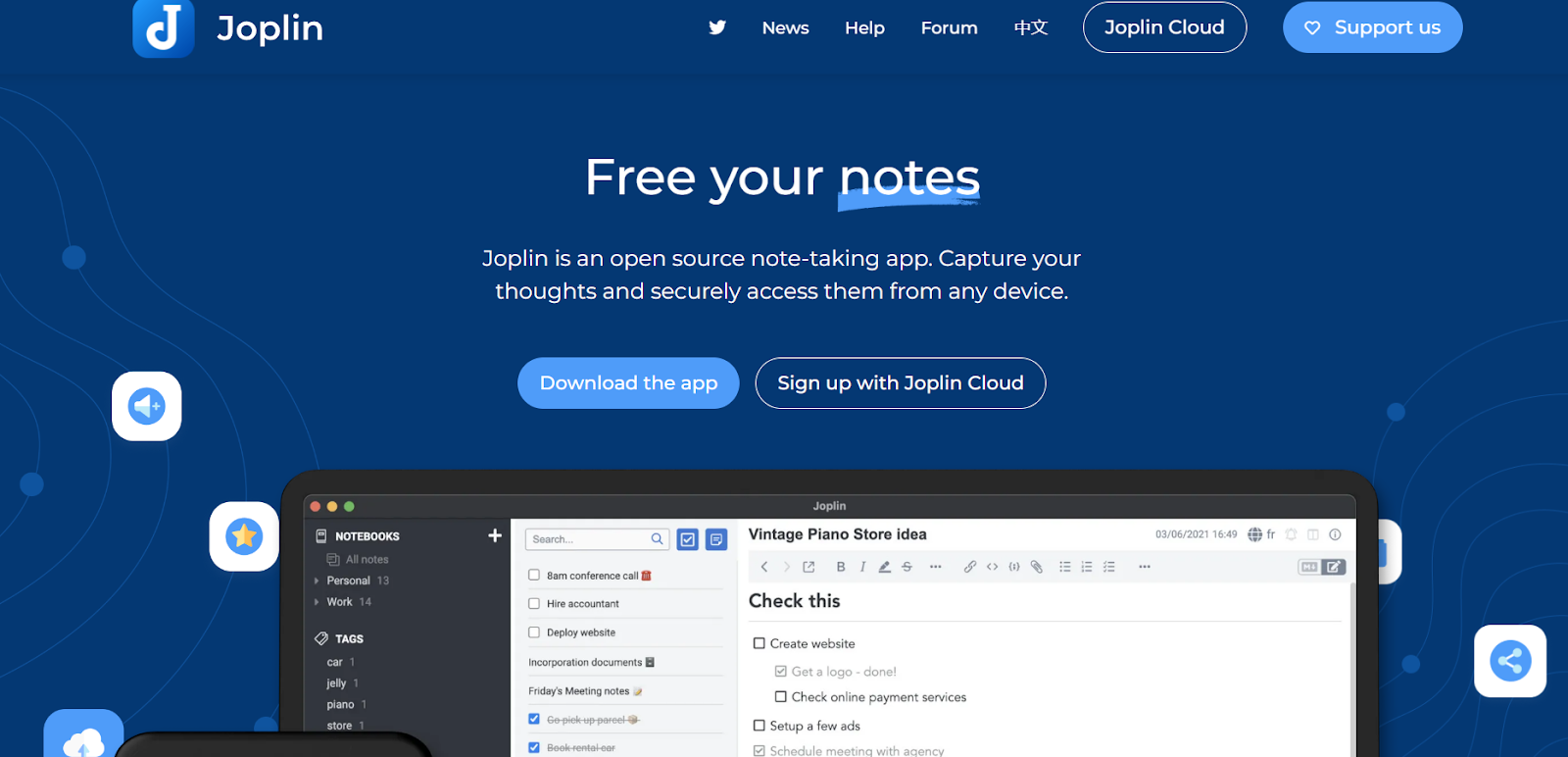Screen dimensions: 1568x757
Task: Attach a file with the paperclip
Action: [1037, 567]
